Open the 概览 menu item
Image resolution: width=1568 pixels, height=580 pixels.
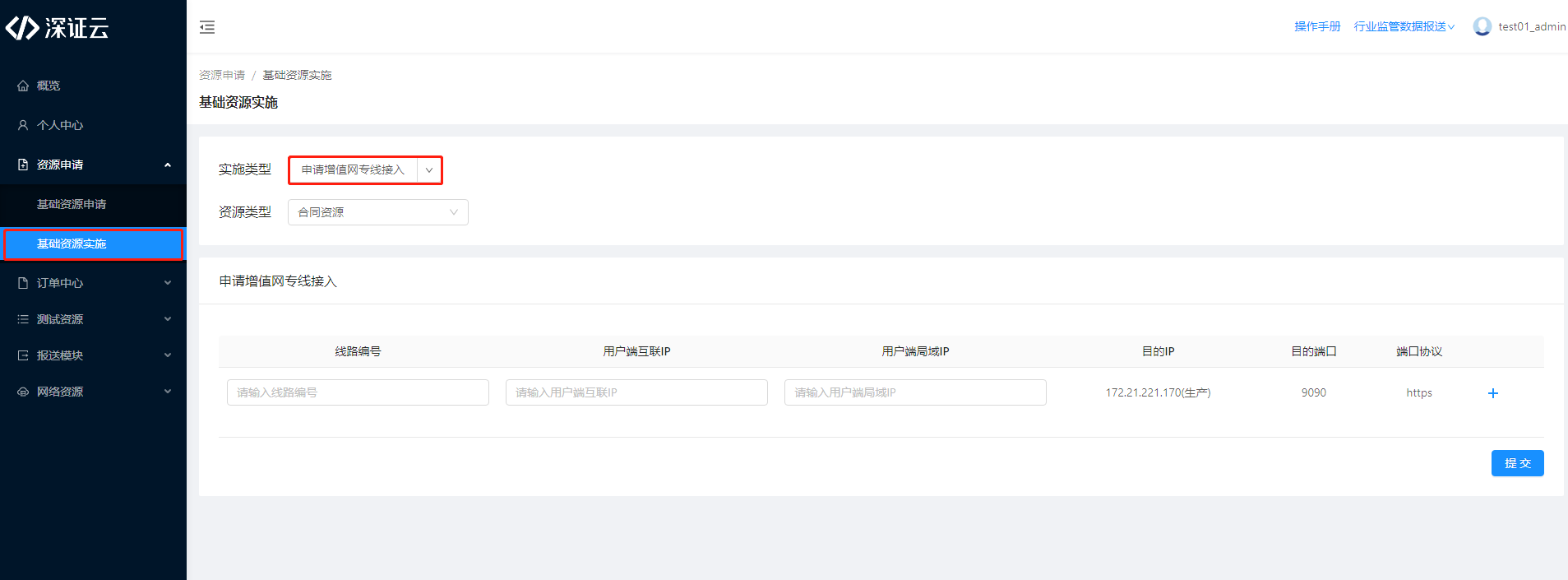coord(93,86)
